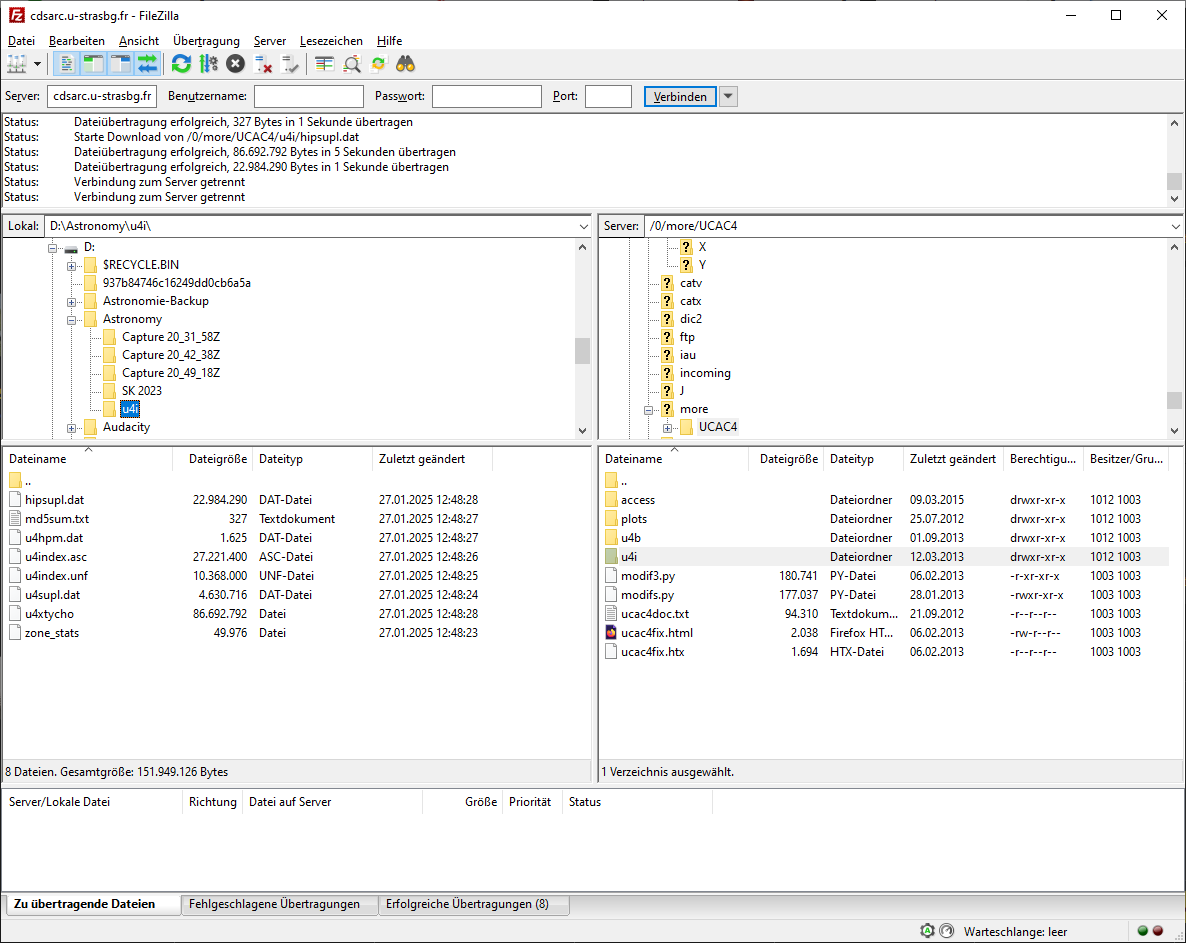Image resolution: width=1186 pixels, height=943 pixels.
Task: Disconnect from the current server
Action: [x=263, y=64]
